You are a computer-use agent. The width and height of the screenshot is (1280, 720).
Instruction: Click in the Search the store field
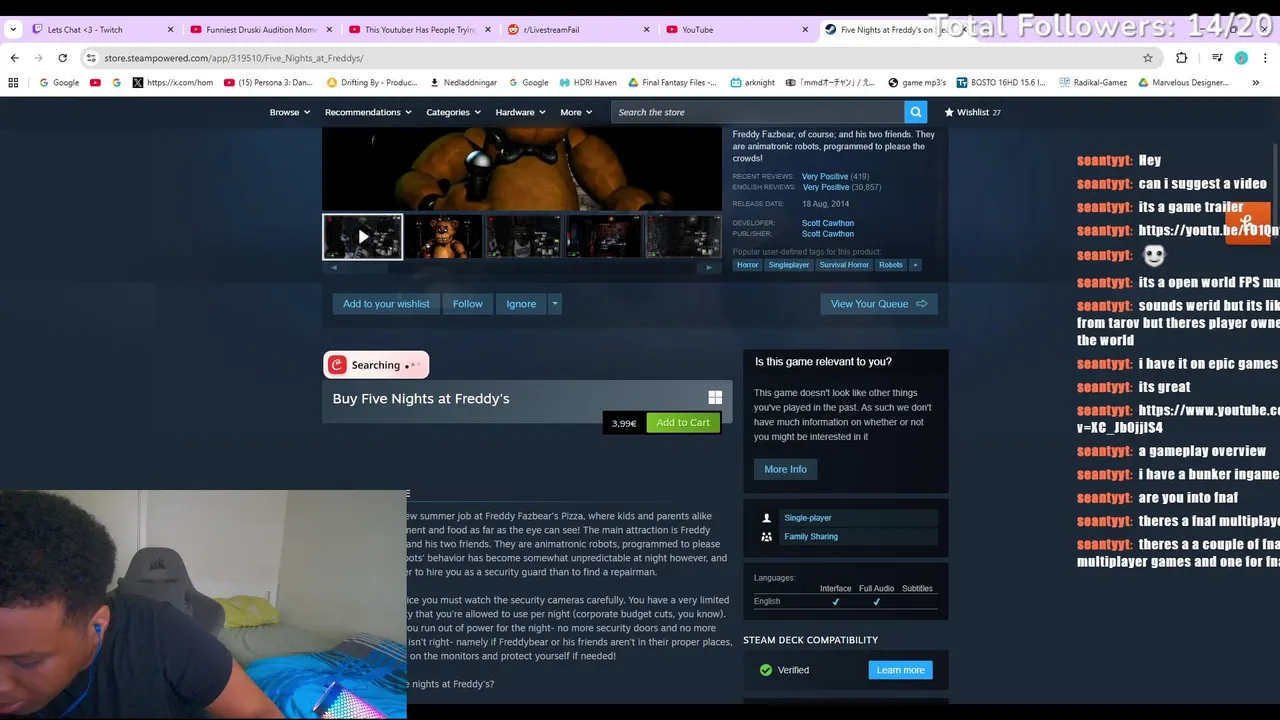pos(758,112)
